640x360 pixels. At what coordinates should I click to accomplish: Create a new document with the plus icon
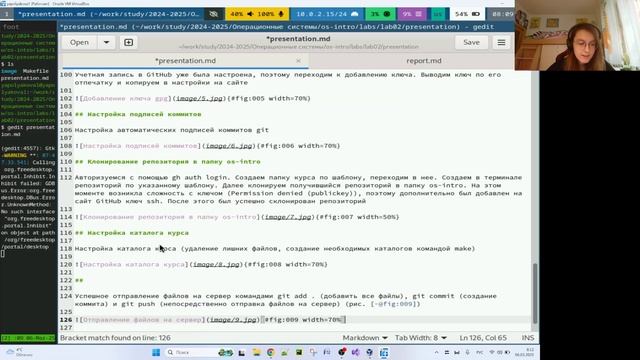pyautogui.click(x=129, y=42)
